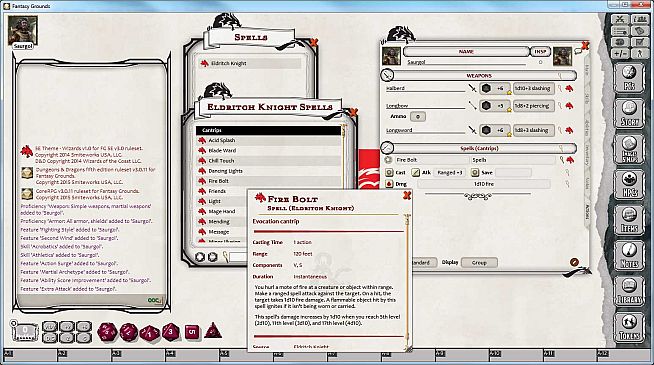Click the Weapons section header bar
This screenshot has width=654, height=365.
coord(479,76)
